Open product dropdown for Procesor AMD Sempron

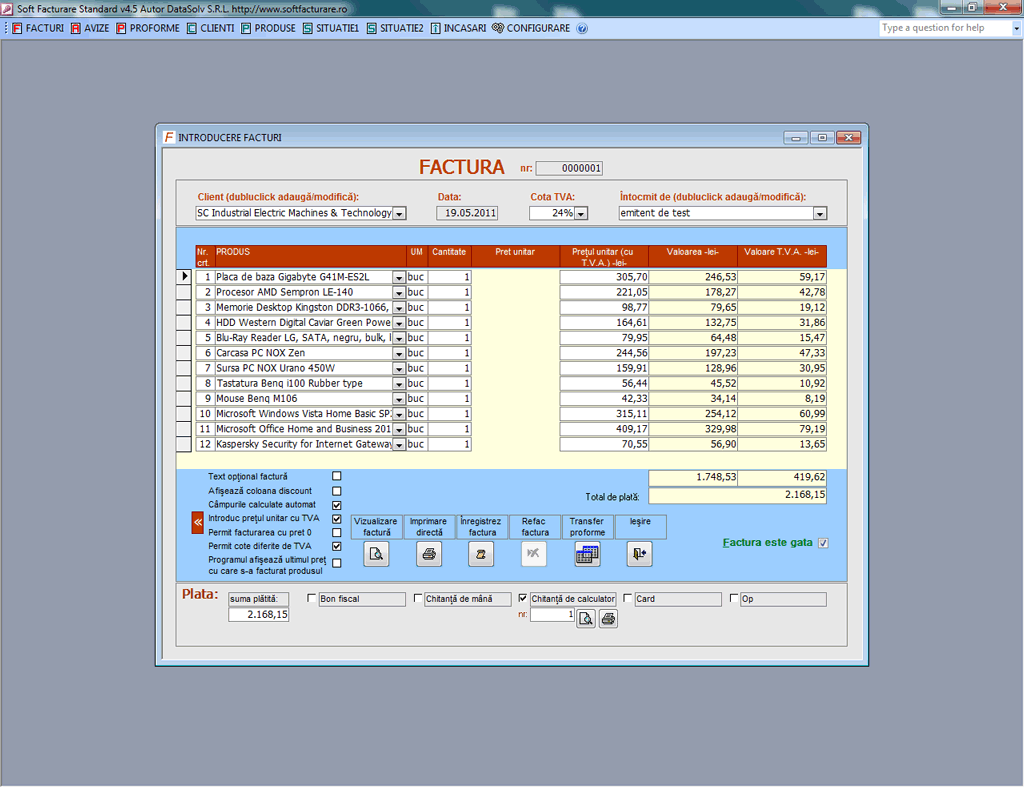pyautogui.click(x=398, y=293)
